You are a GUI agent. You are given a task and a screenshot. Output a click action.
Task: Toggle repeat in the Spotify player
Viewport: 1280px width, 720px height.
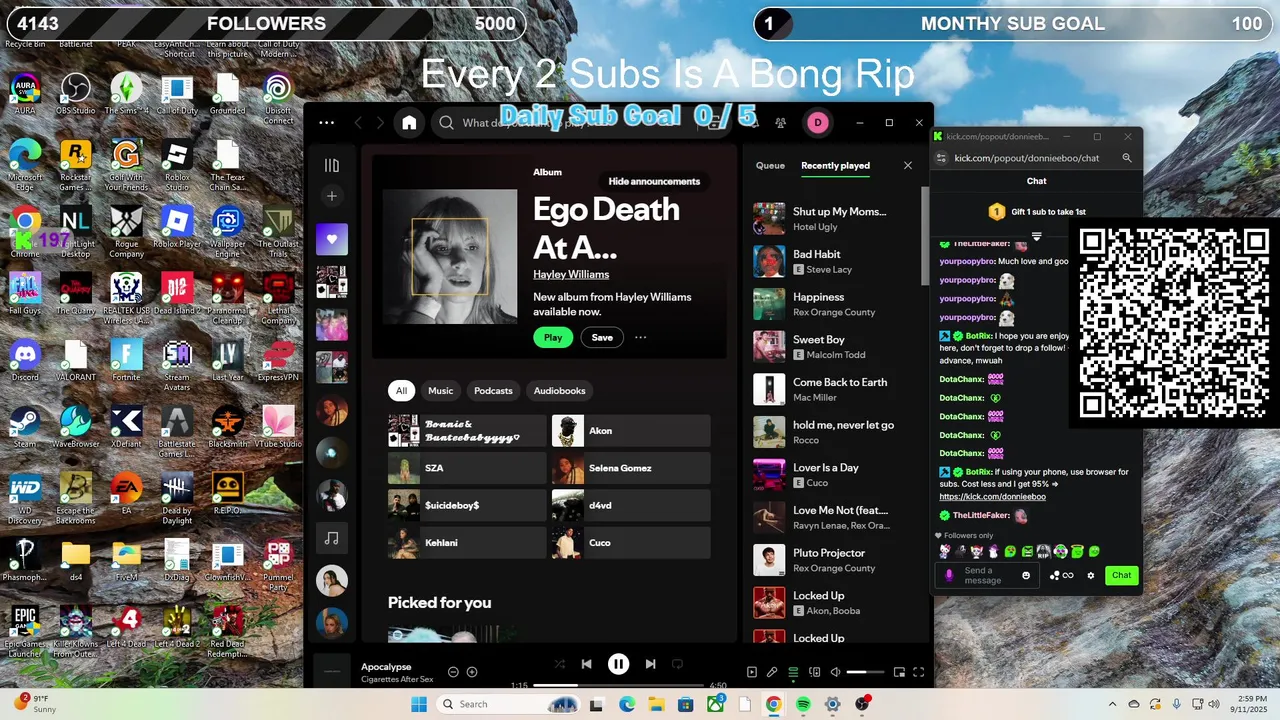tap(677, 664)
